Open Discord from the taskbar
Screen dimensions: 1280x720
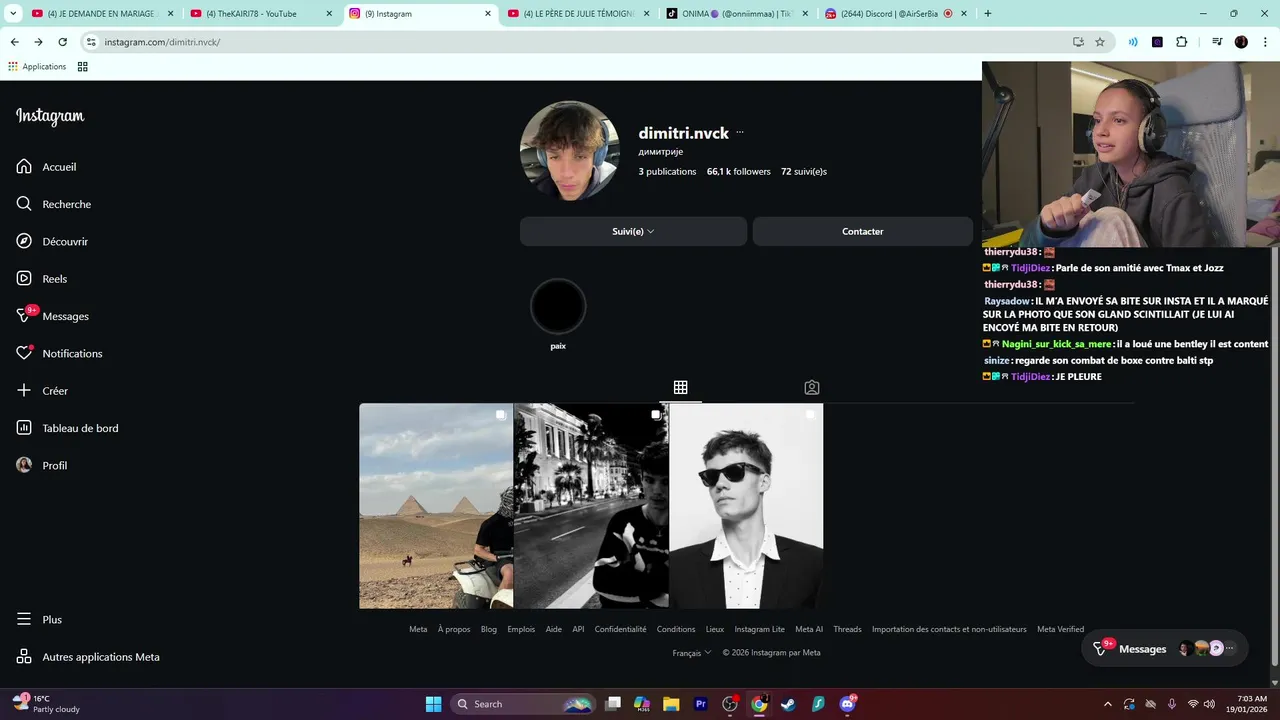848,704
